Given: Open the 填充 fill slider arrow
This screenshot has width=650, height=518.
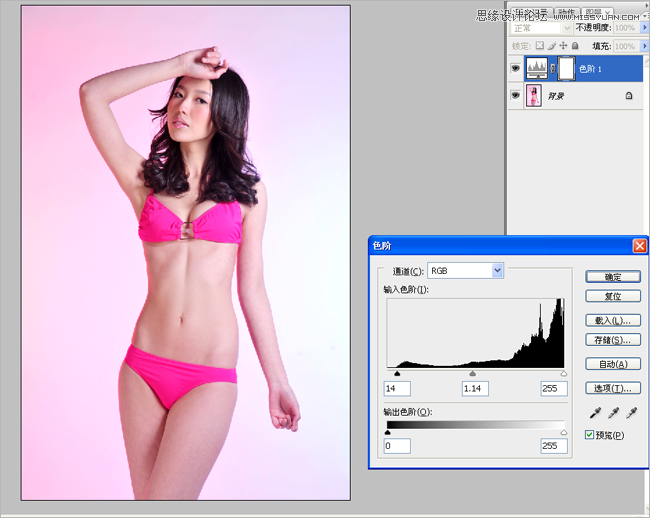Looking at the screenshot, I should [x=645, y=46].
